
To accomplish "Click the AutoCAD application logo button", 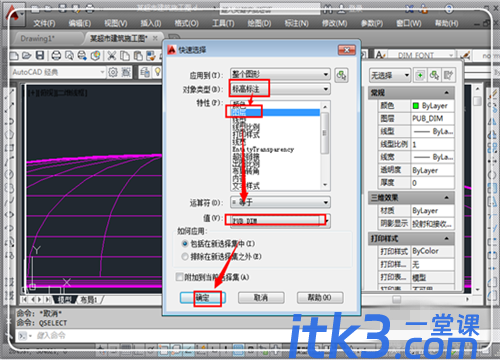I will point(13,15).
